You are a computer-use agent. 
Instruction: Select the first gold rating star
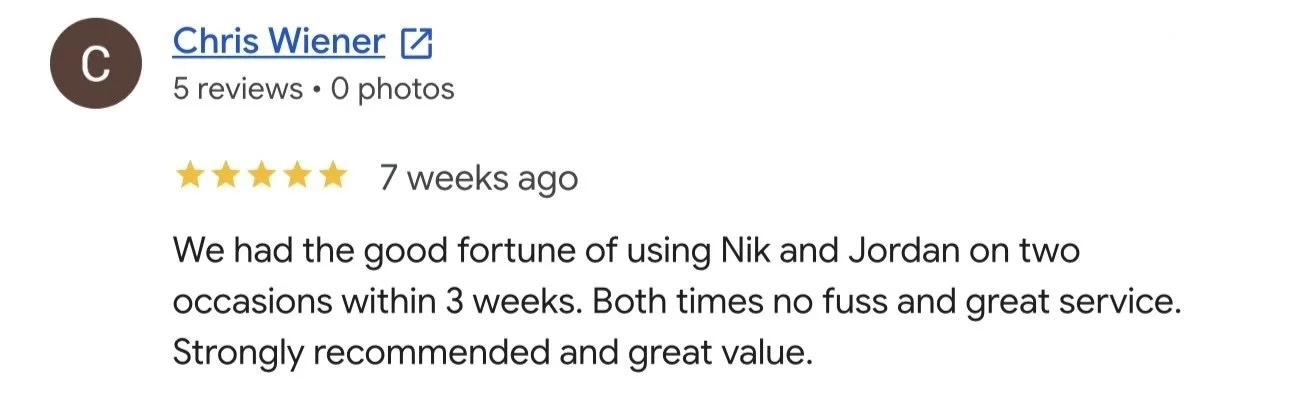tap(188, 177)
